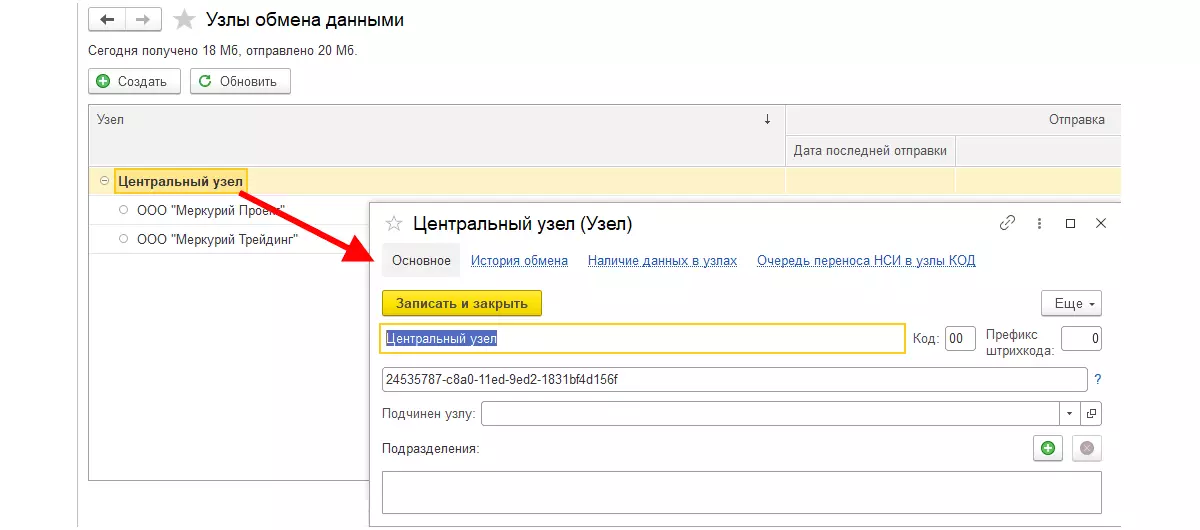Image resolution: width=1200 pixels, height=530 pixels.
Task: Go to Очередь переноса НСИ в узлы КОД
Action: coord(866,261)
